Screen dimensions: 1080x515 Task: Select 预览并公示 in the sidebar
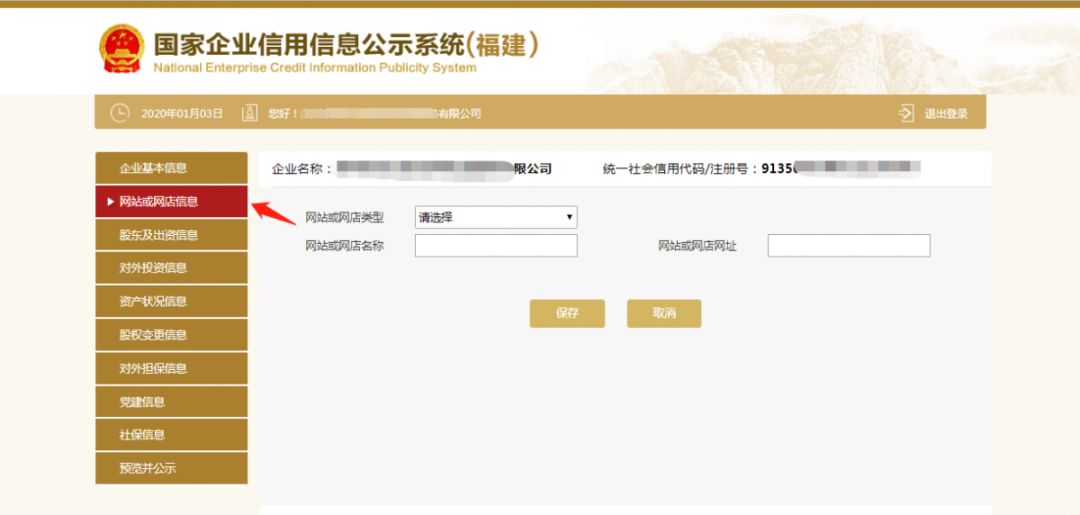pos(171,468)
